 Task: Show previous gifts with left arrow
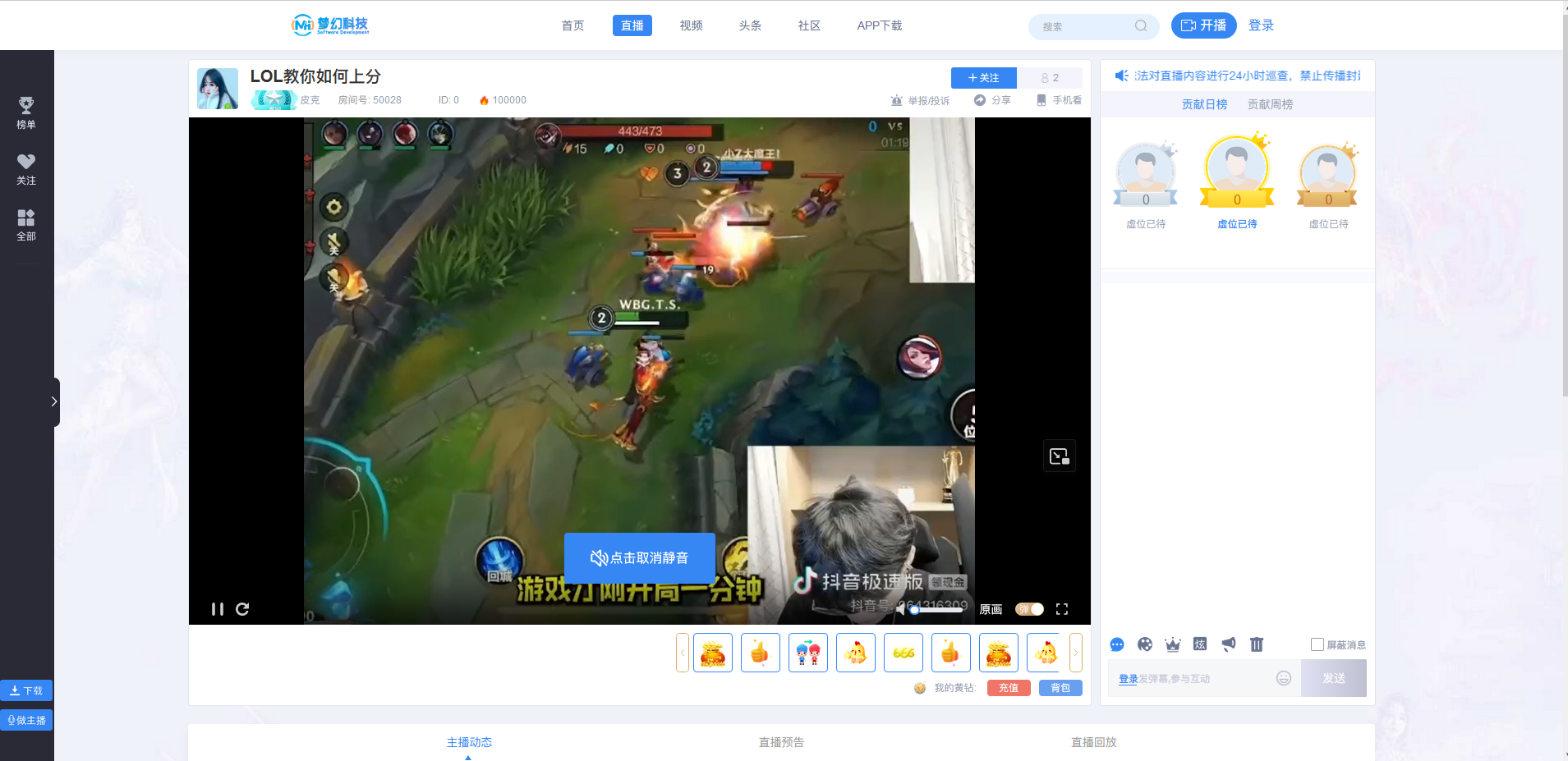click(683, 653)
